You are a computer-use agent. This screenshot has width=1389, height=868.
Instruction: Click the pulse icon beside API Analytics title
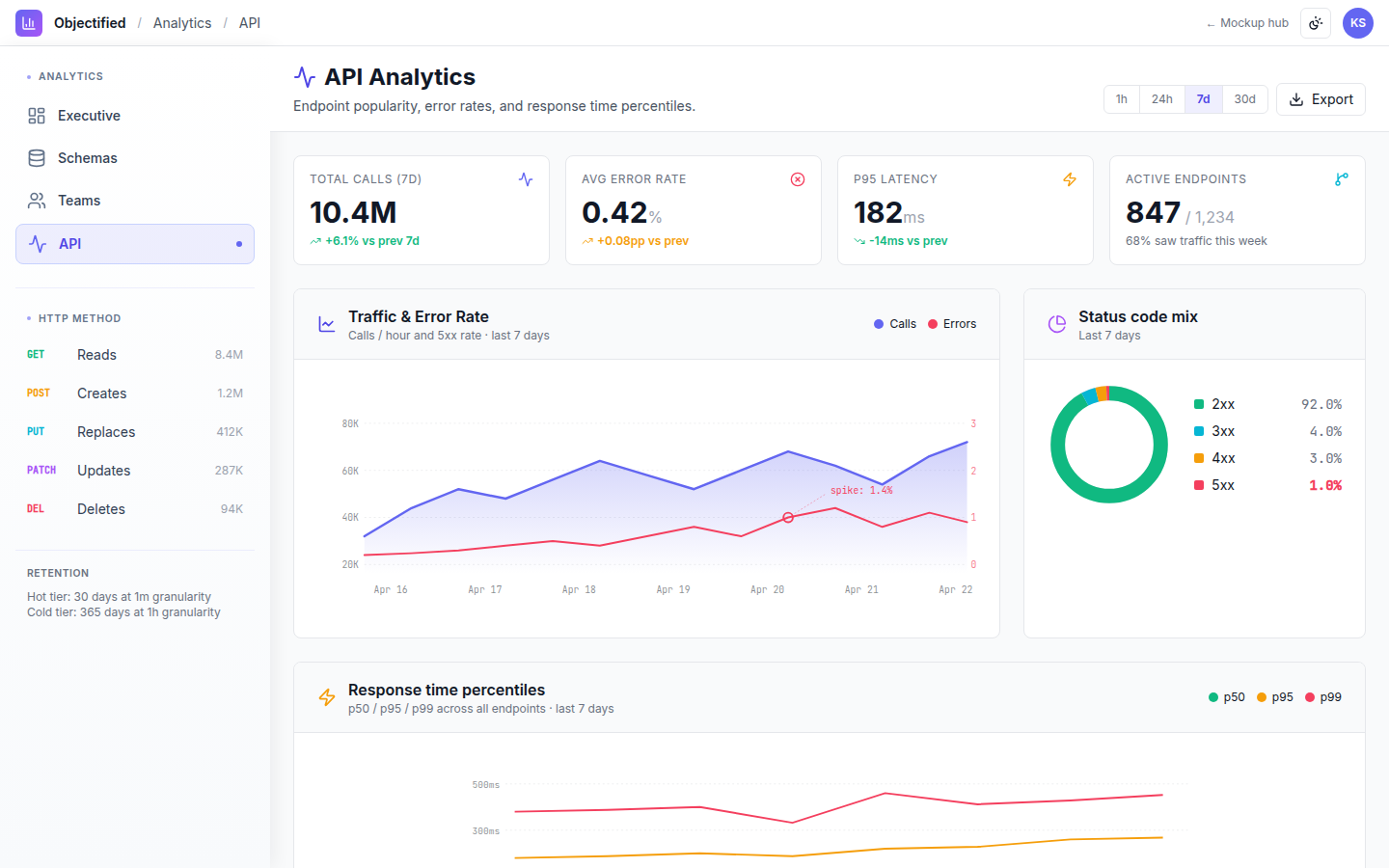[x=305, y=77]
